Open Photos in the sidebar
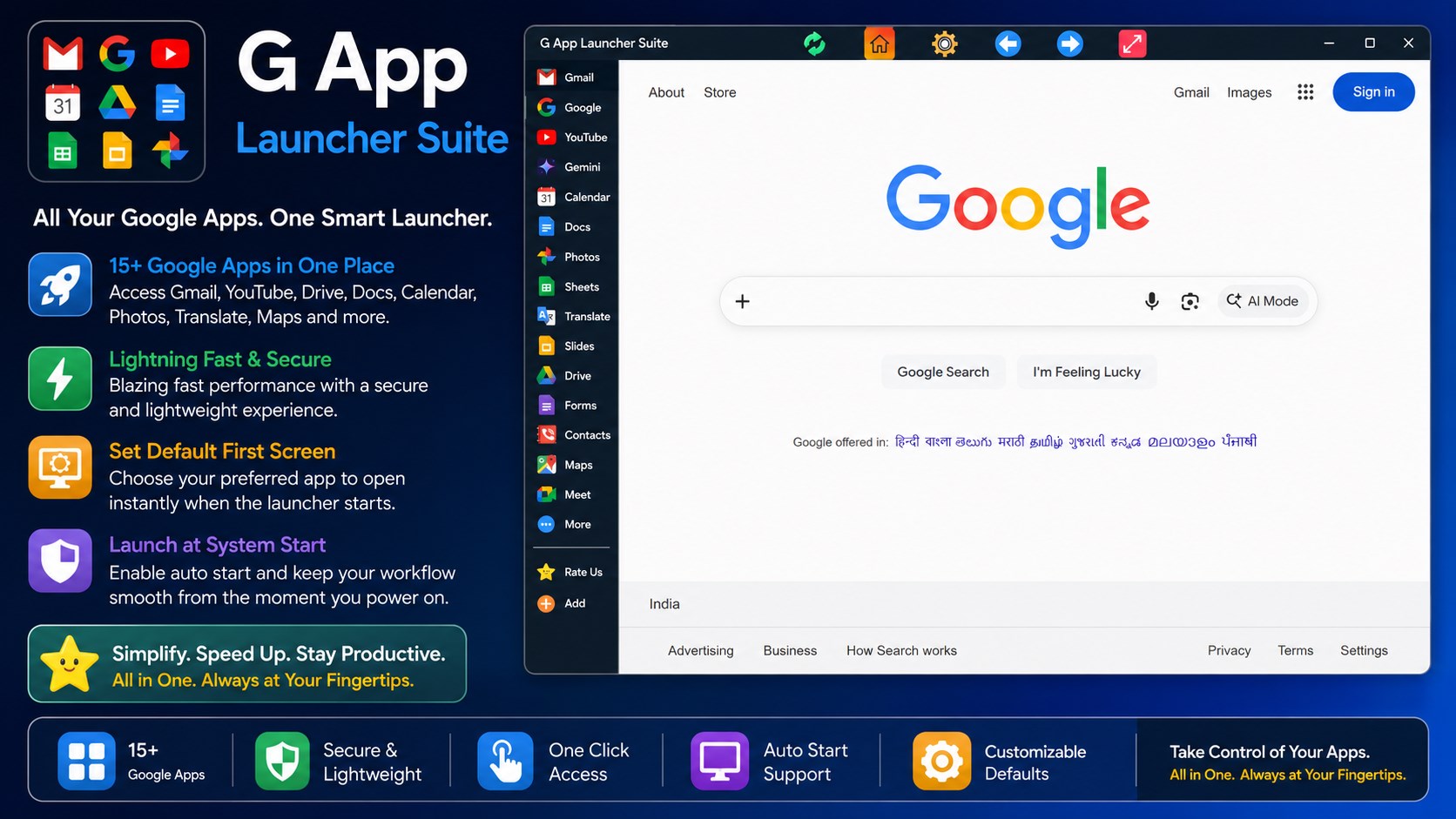 [571, 257]
